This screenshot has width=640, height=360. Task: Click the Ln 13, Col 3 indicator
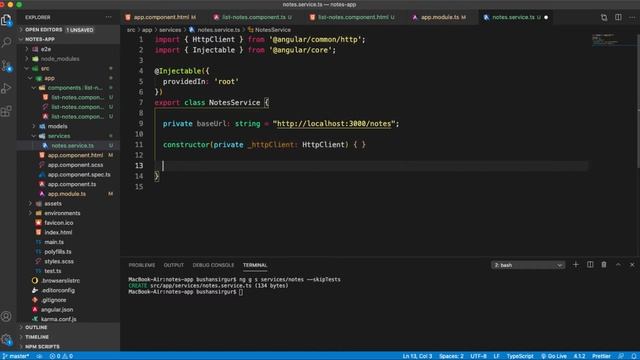click(417, 356)
